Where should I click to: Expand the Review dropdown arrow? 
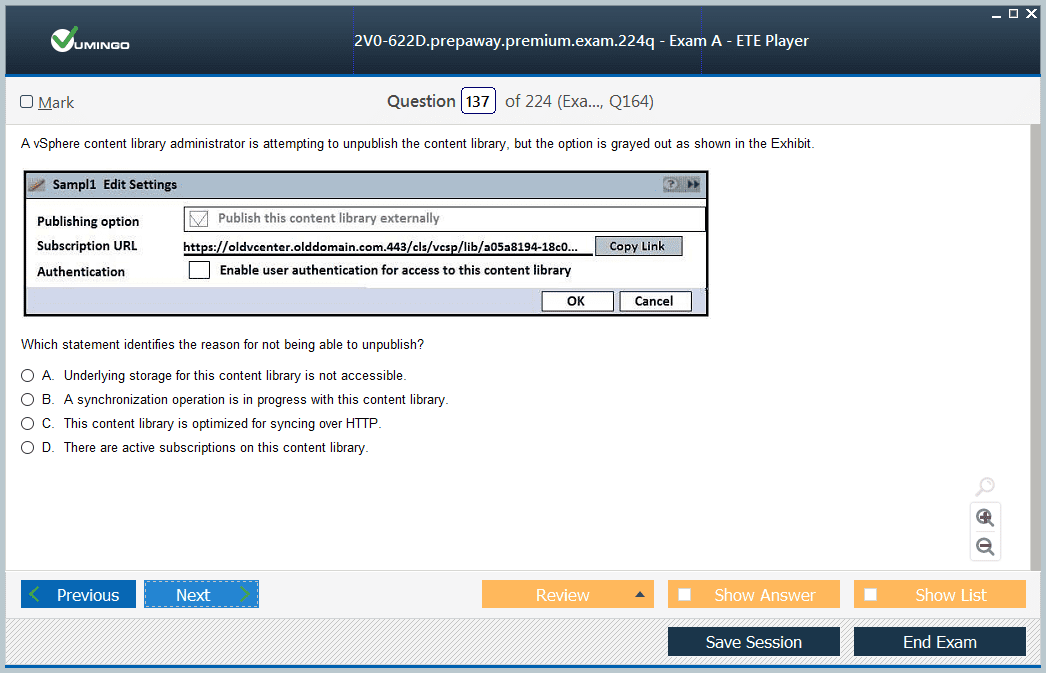coord(640,594)
